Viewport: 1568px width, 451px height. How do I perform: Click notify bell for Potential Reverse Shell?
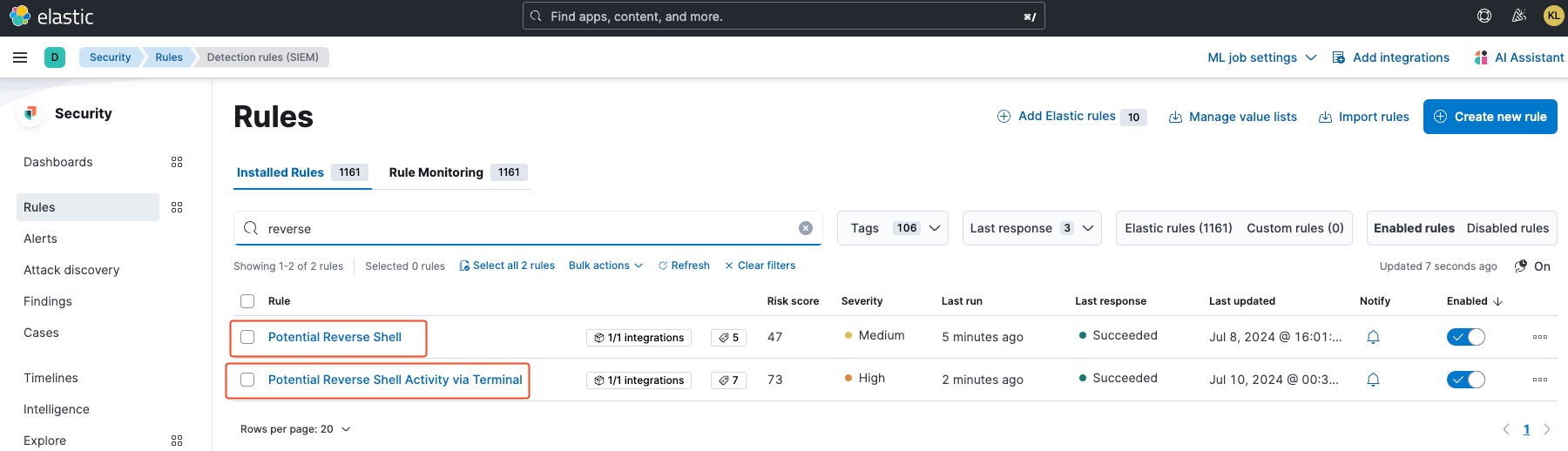click(x=1374, y=337)
